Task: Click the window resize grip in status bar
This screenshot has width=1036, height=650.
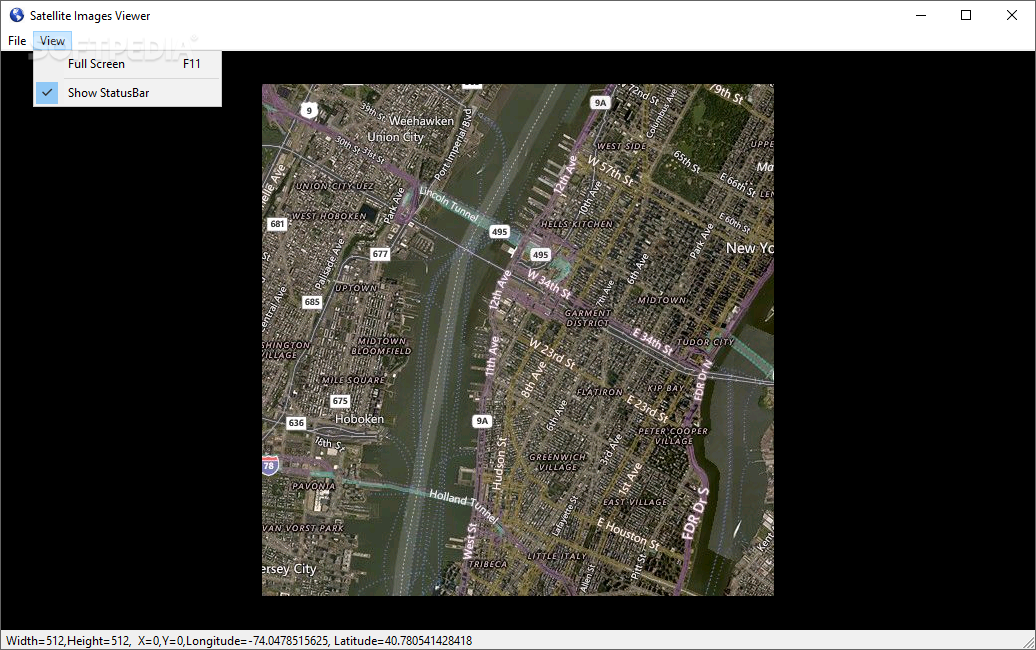Action: pyautogui.click(x=1029, y=643)
